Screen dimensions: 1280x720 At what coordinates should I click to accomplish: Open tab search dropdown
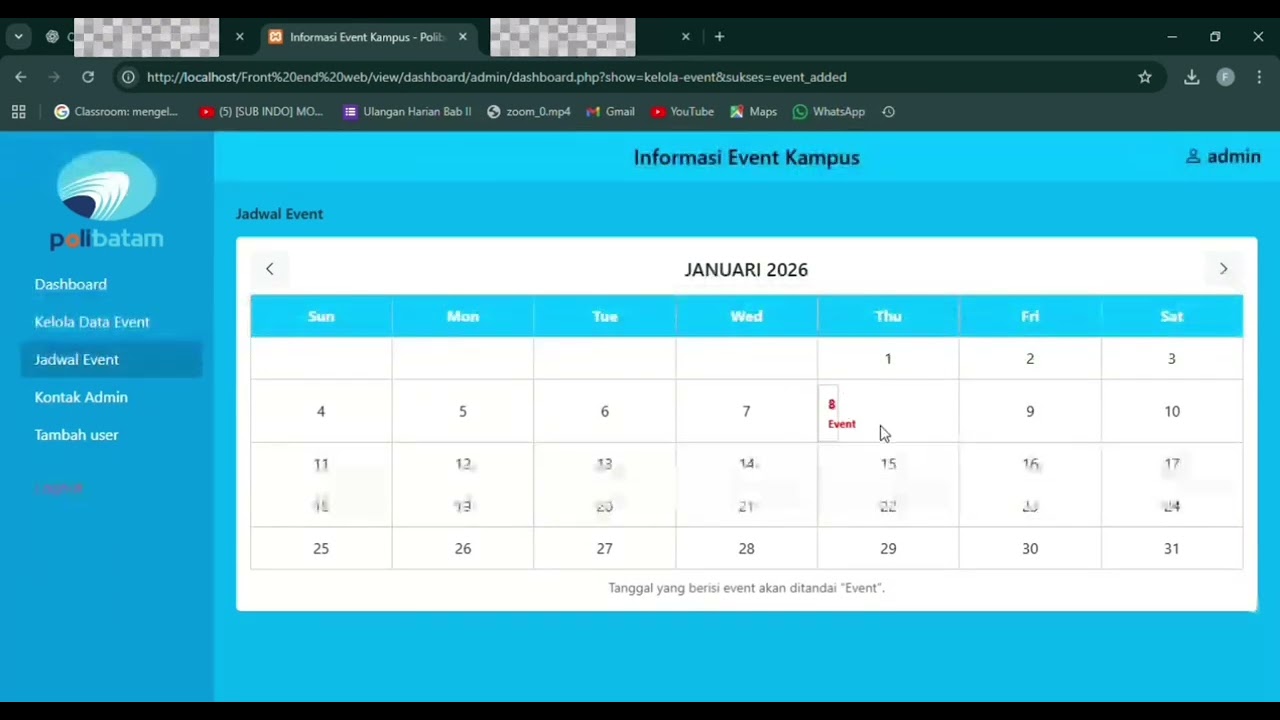[18, 37]
